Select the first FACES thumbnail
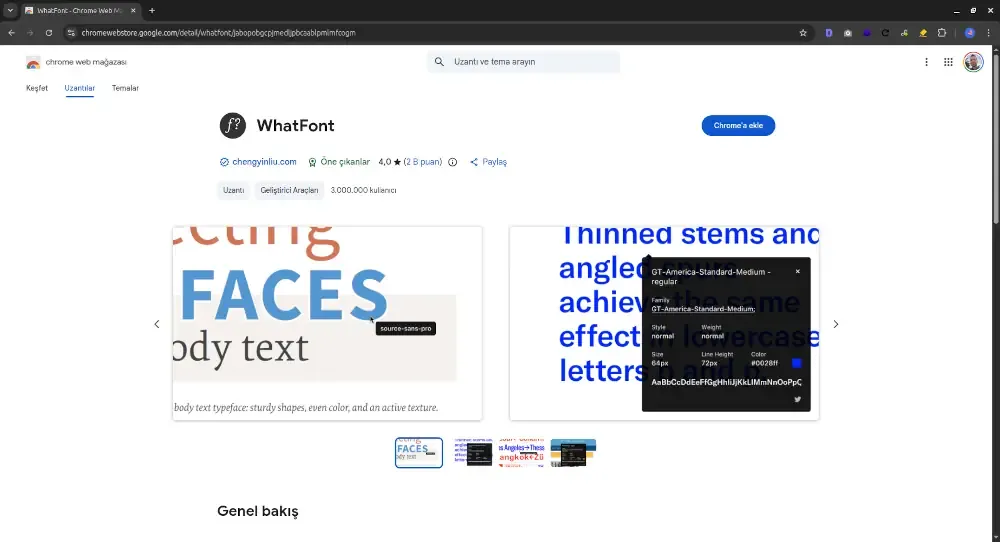 [419, 453]
